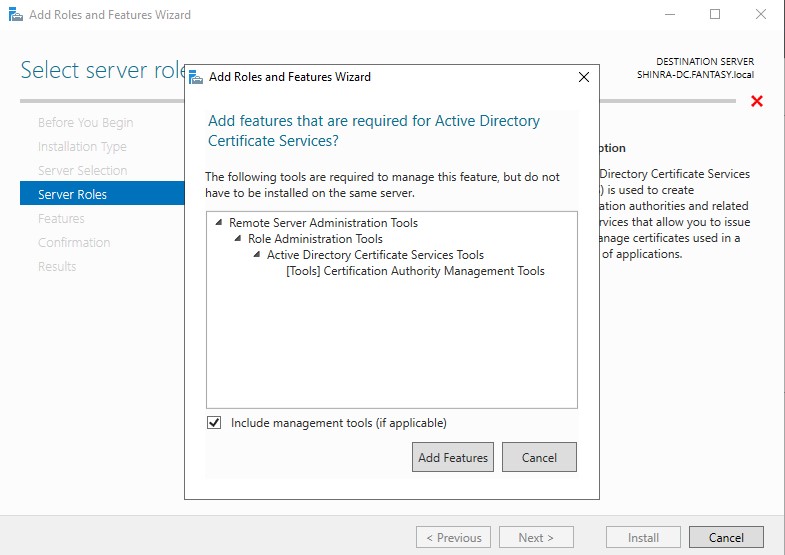Screen dimensions: 785x555
Task: Select Remote Server Administration Tools row text
Action: [x=323, y=223]
